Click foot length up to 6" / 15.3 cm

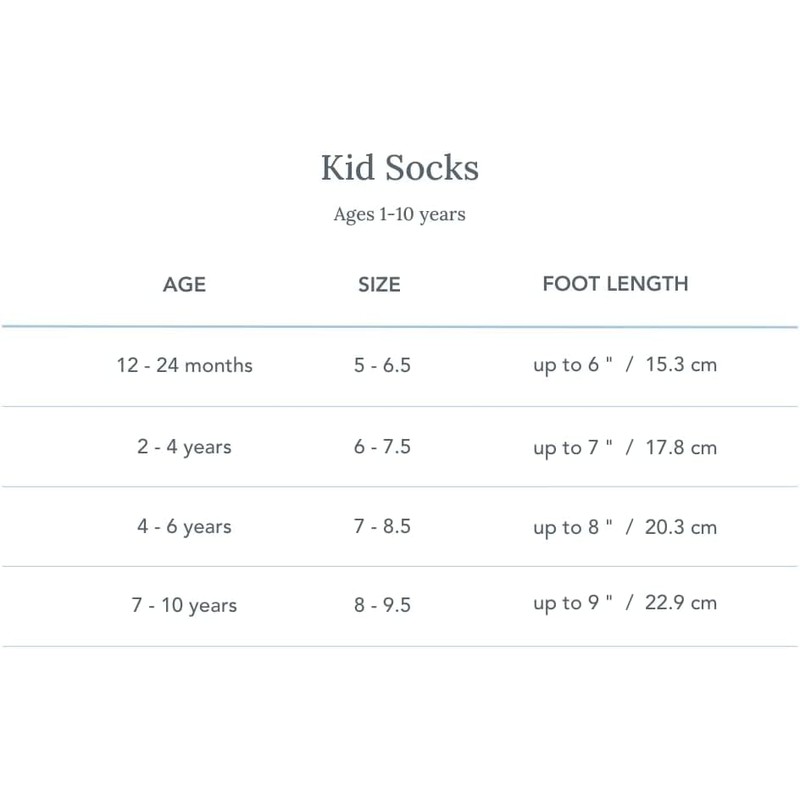click(624, 365)
